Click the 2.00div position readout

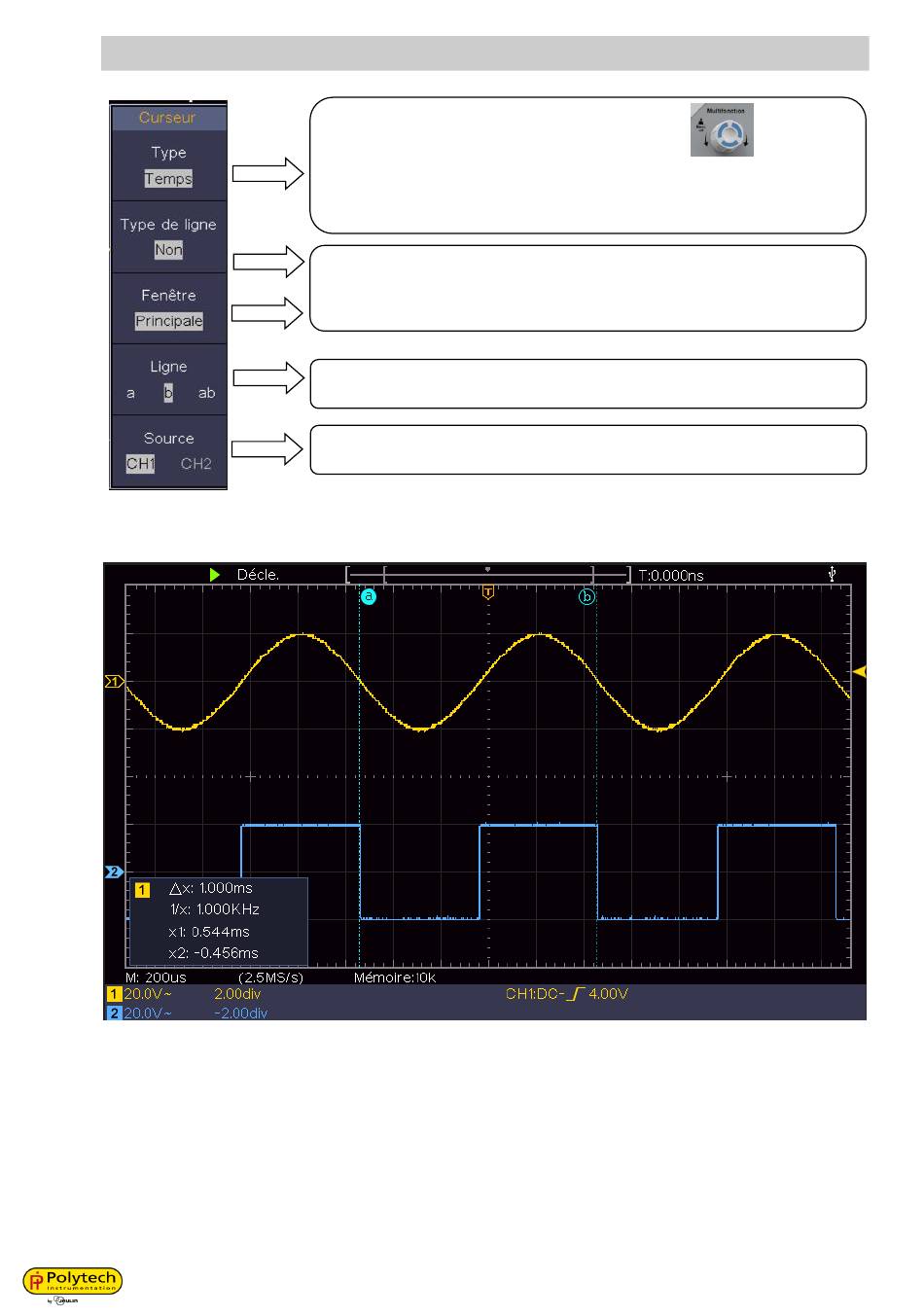(237, 994)
